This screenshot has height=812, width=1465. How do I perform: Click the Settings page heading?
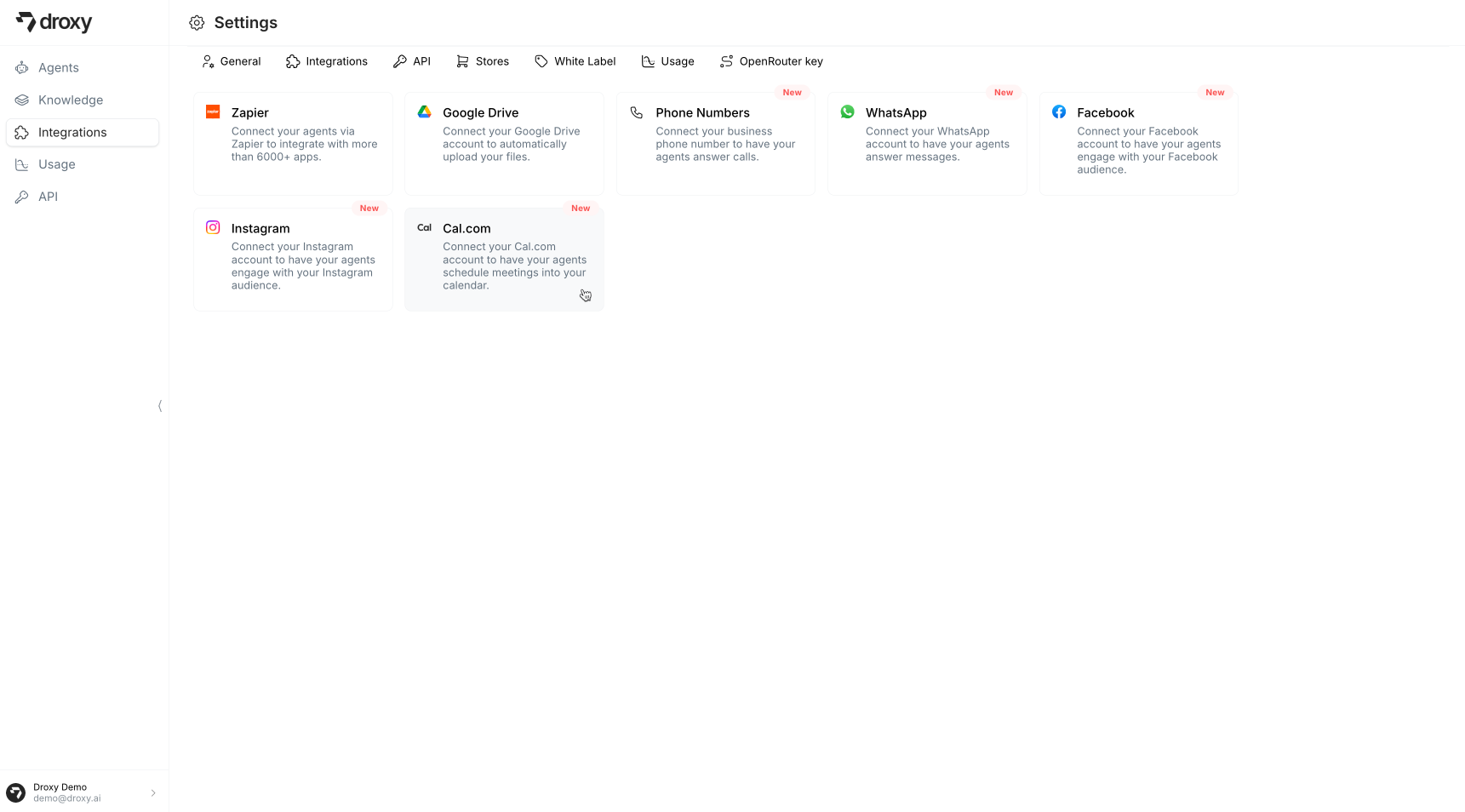tap(246, 23)
